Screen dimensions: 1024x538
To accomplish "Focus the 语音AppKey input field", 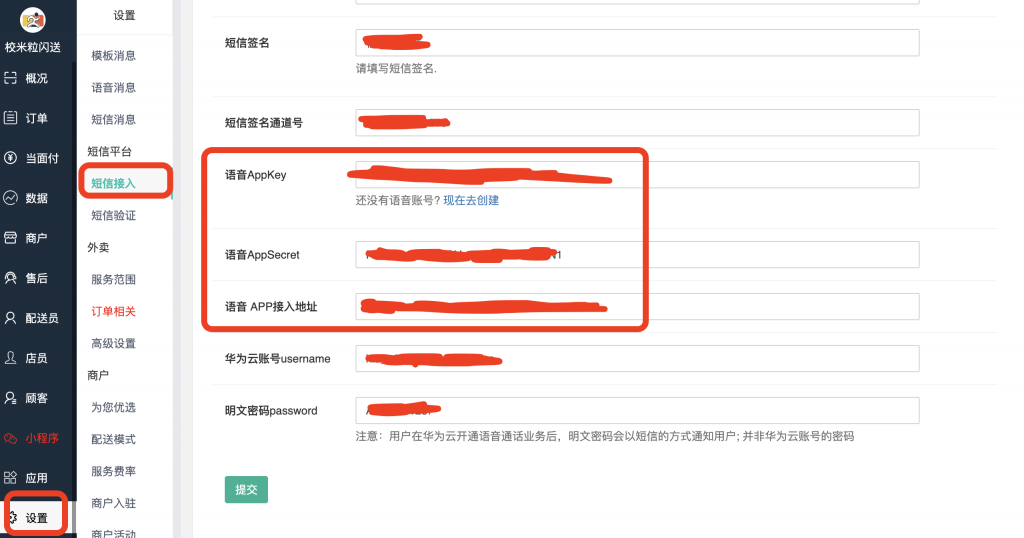I will (x=637, y=175).
